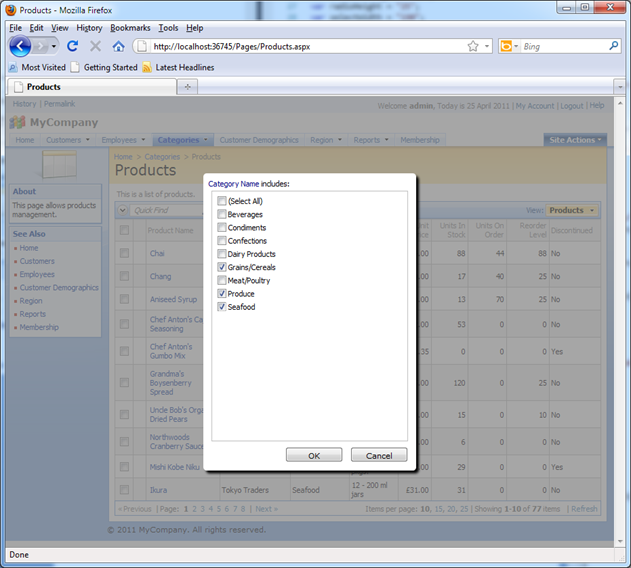Click the URL address field
This screenshot has width=631, height=568.
tap(308, 46)
